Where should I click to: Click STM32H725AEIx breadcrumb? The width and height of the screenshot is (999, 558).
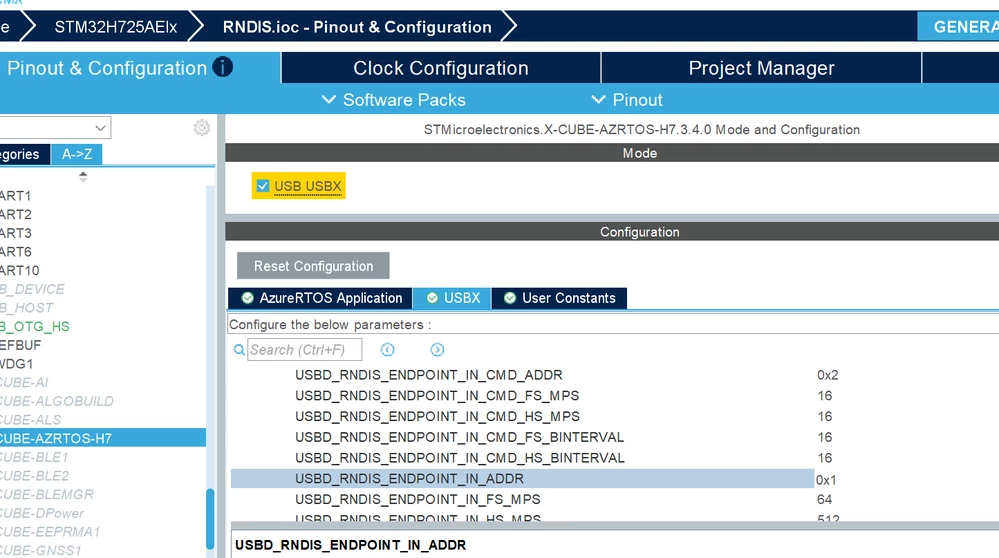tap(115, 27)
